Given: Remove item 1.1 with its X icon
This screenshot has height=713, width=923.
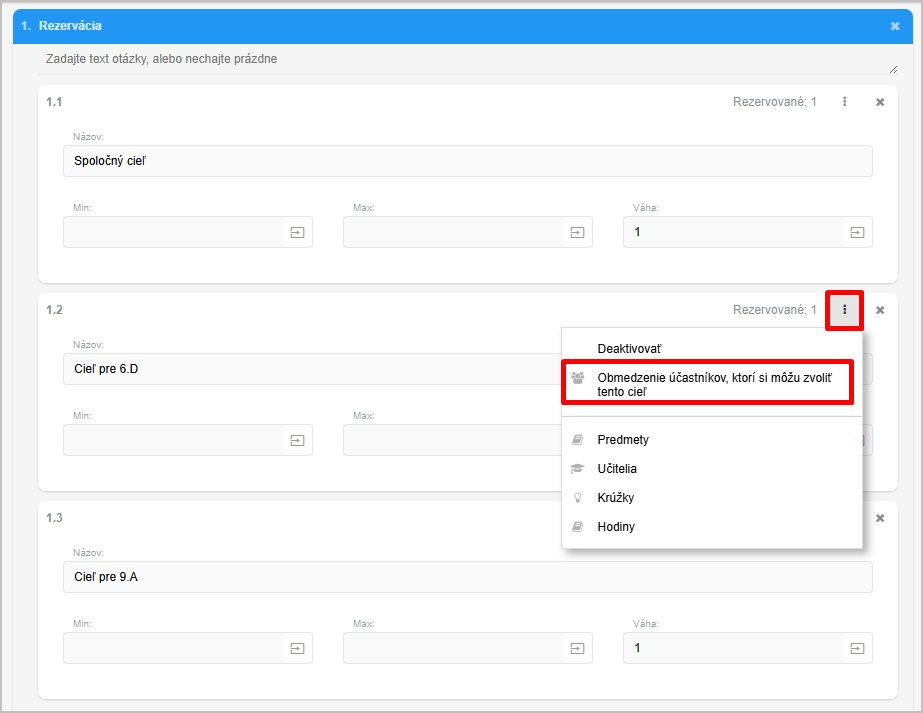Looking at the screenshot, I should point(880,102).
